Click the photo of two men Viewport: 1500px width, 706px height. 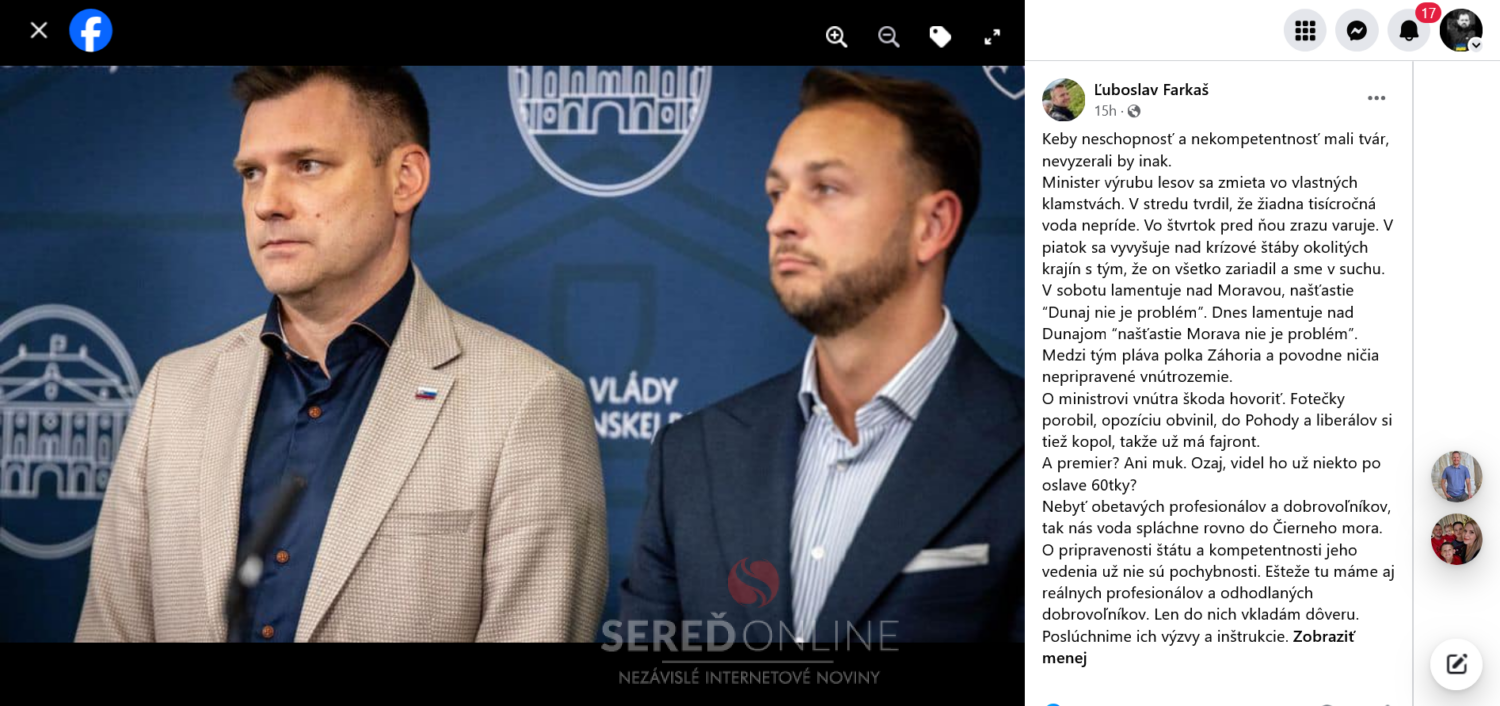[x=512, y=354]
